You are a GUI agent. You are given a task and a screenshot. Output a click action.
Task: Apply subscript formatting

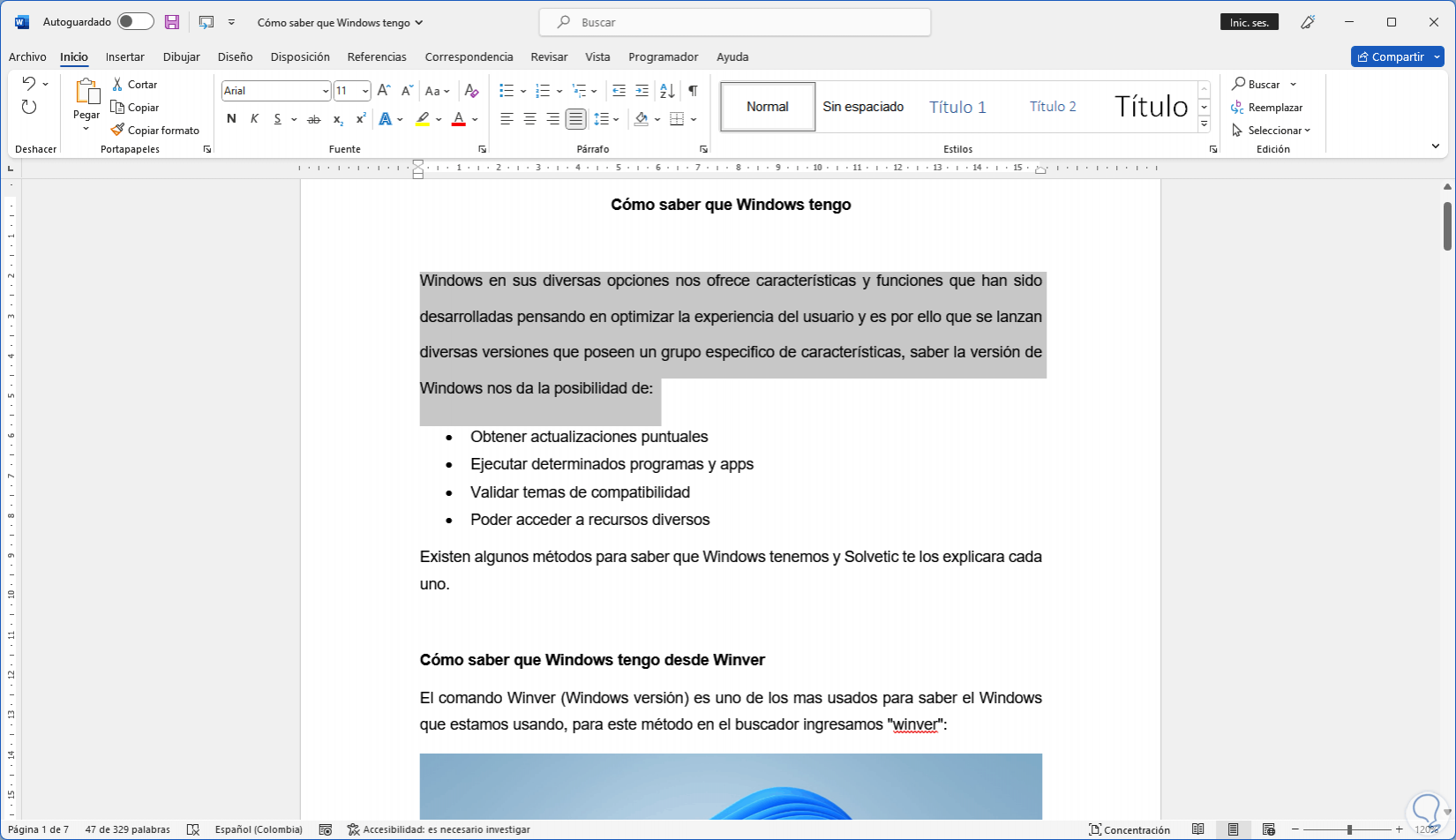coord(338,119)
